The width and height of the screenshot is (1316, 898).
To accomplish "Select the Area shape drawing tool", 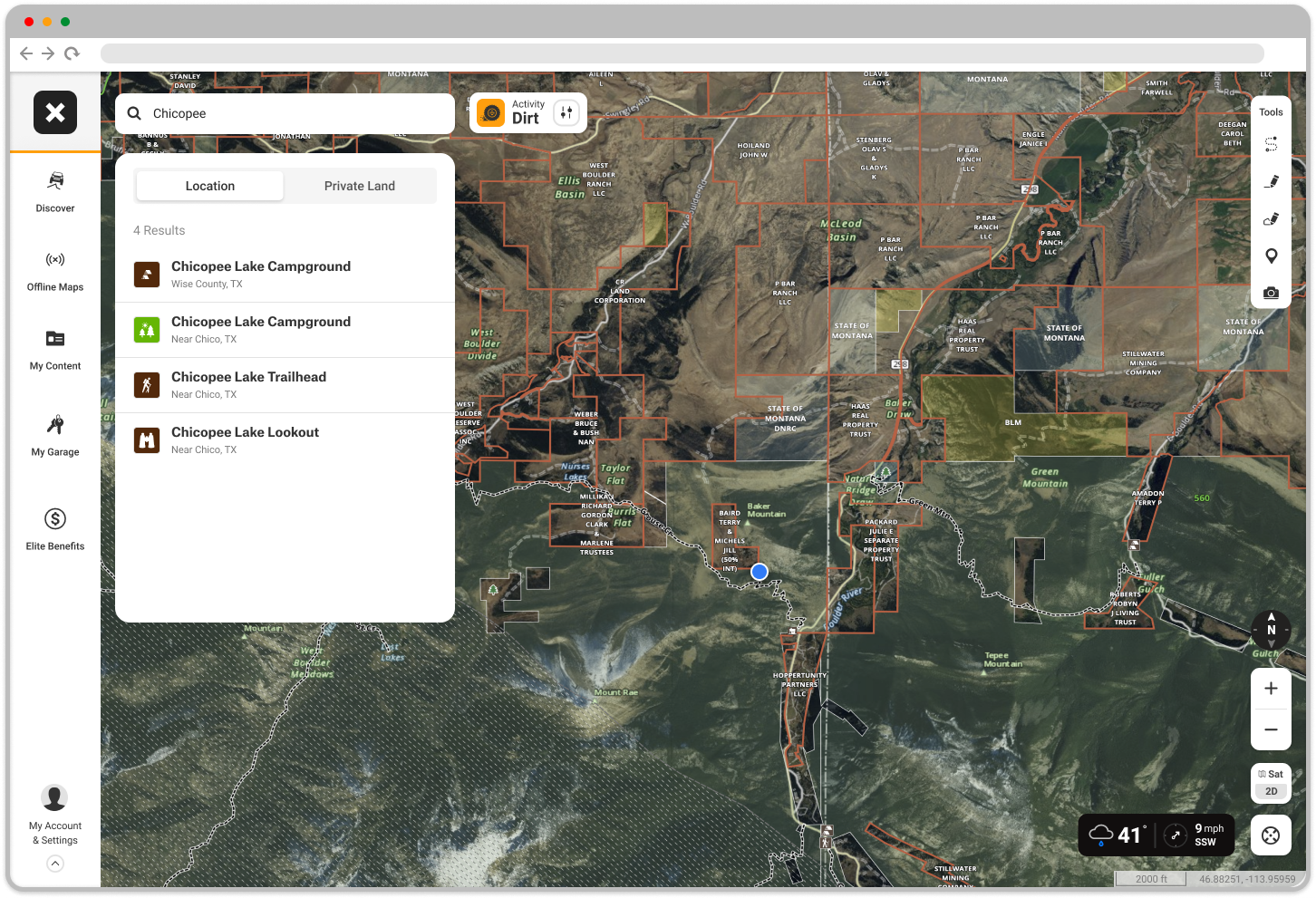I will (x=1272, y=218).
